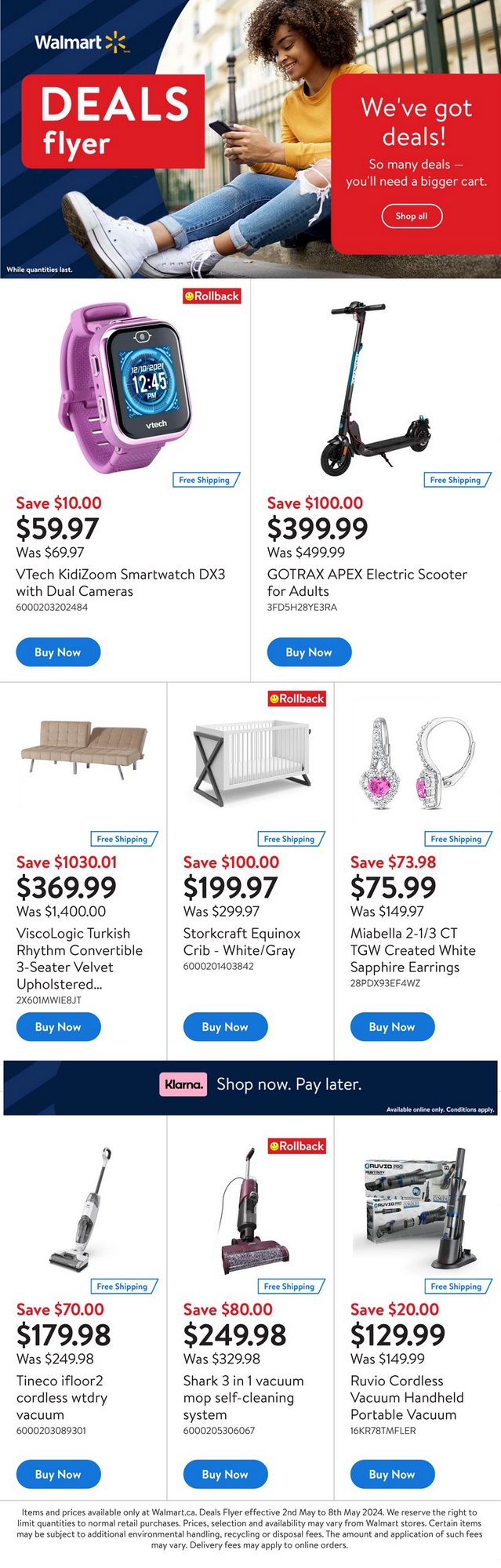Click the Rollback badge on VTech smartwatch
The image size is (501, 1568).
click(x=212, y=296)
